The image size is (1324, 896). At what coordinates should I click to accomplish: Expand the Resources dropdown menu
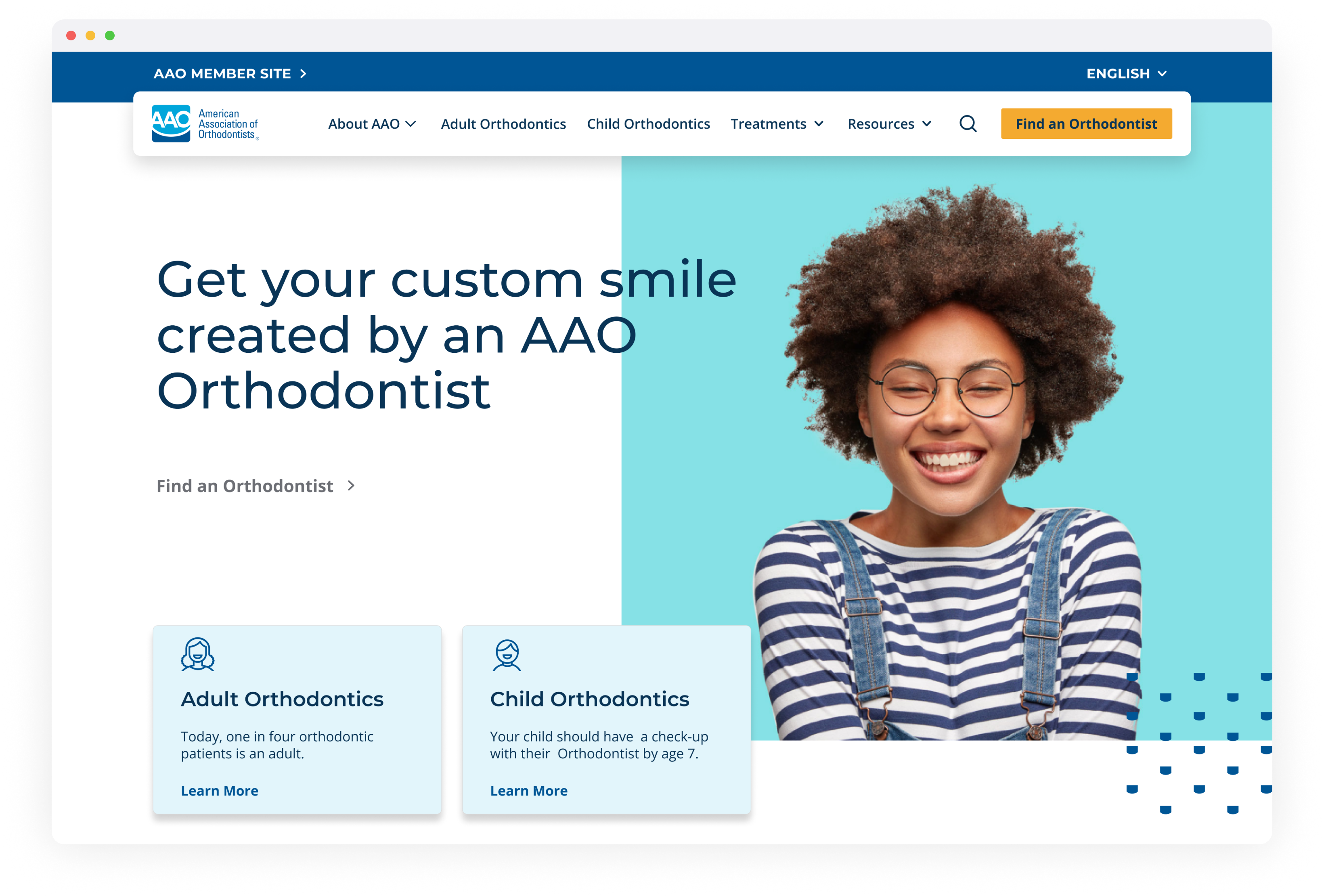tap(889, 124)
